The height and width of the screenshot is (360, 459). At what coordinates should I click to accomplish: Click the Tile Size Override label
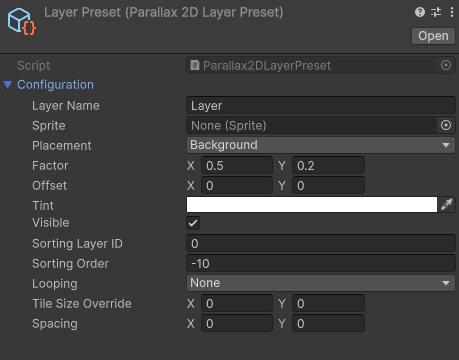coord(82,304)
